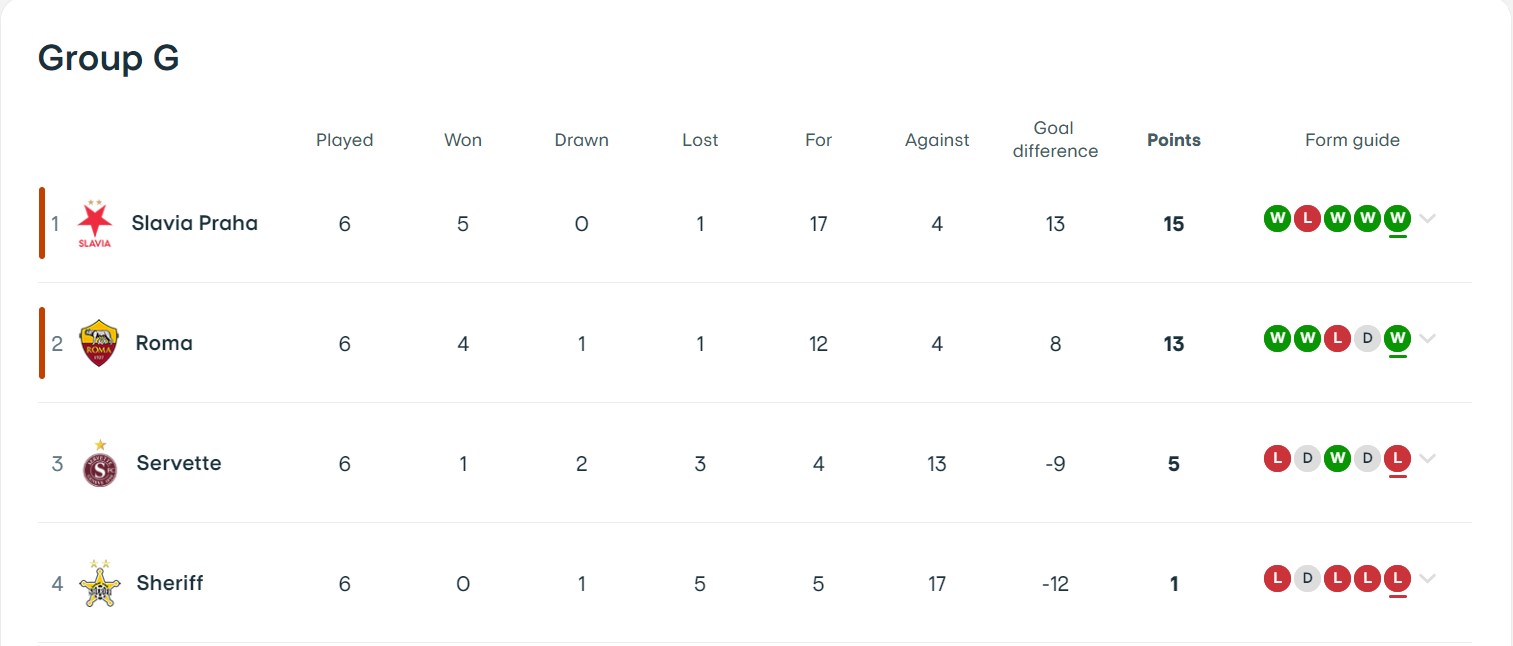
Task: Expand Slavia Praha's form guide chevron
Action: [1428, 218]
